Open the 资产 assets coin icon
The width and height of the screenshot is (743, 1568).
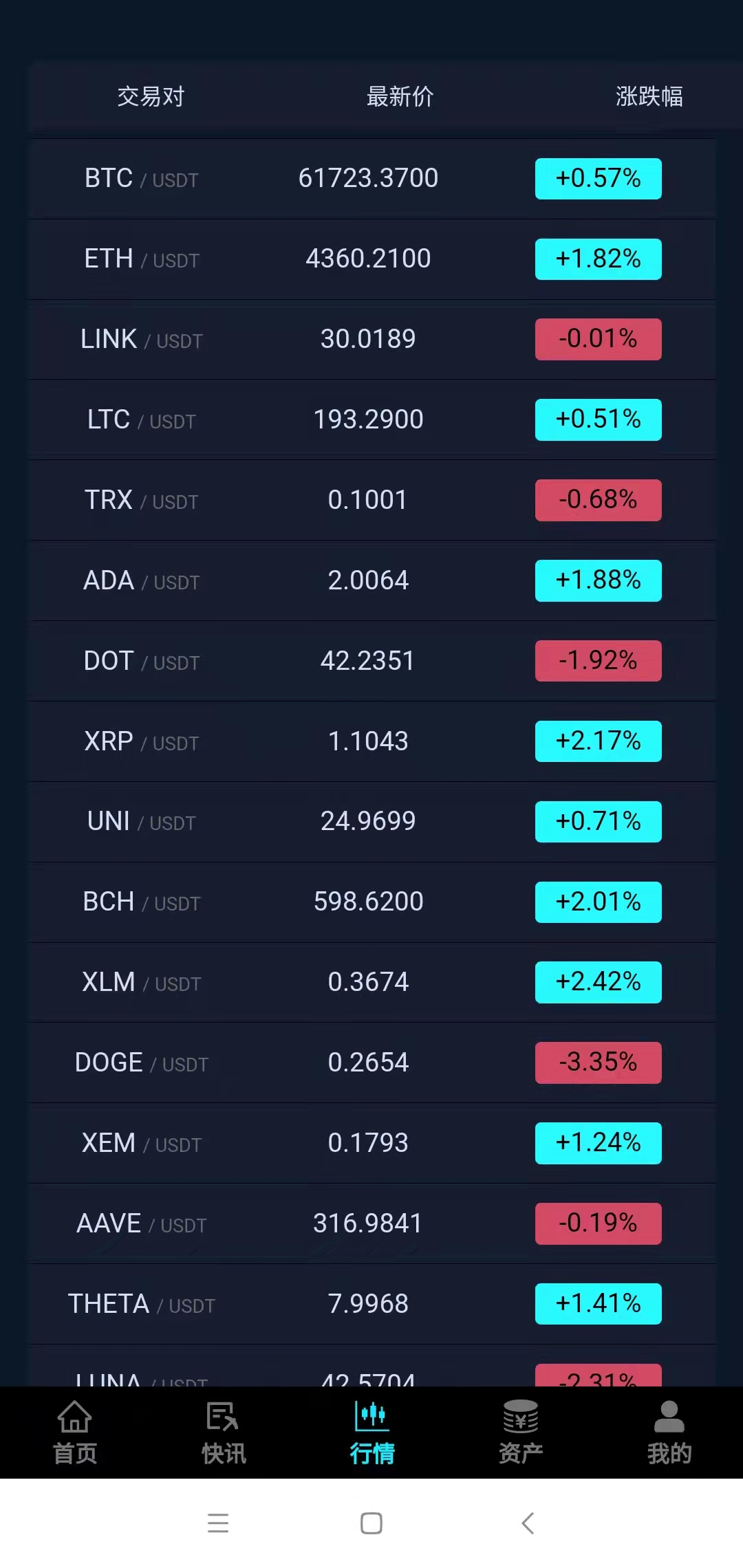520,1418
